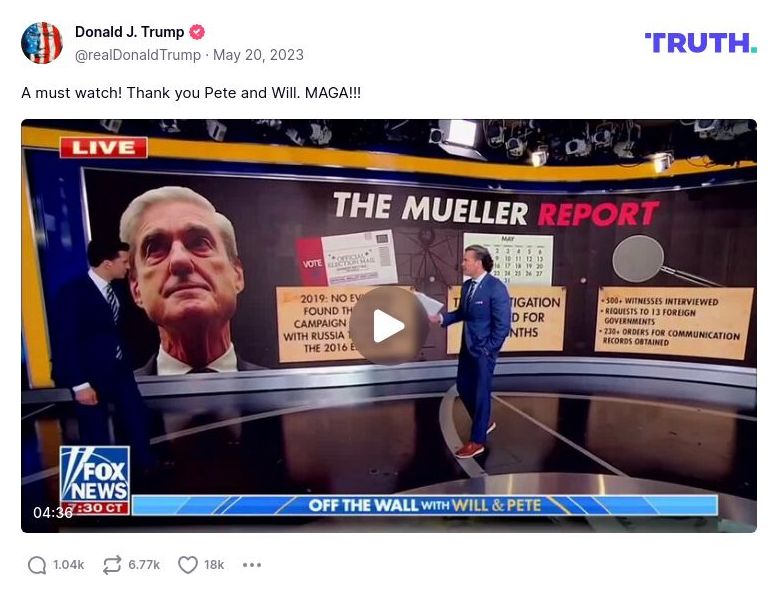This screenshot has width=778, height=595.
Task: Like the post with heart icon
Action: pos(188,565)
